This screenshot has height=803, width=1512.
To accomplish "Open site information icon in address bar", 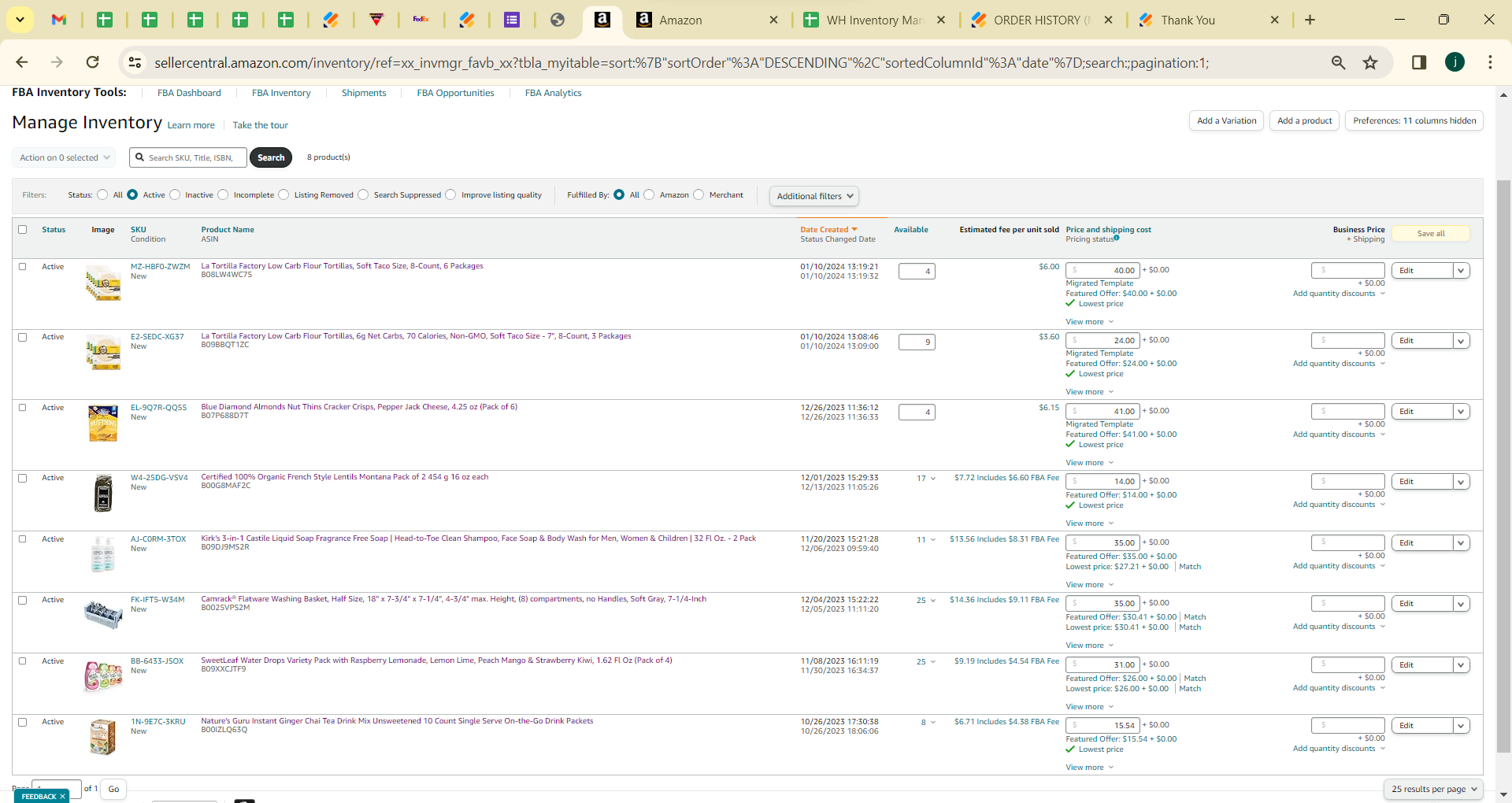I will click(x=135, y=62).
